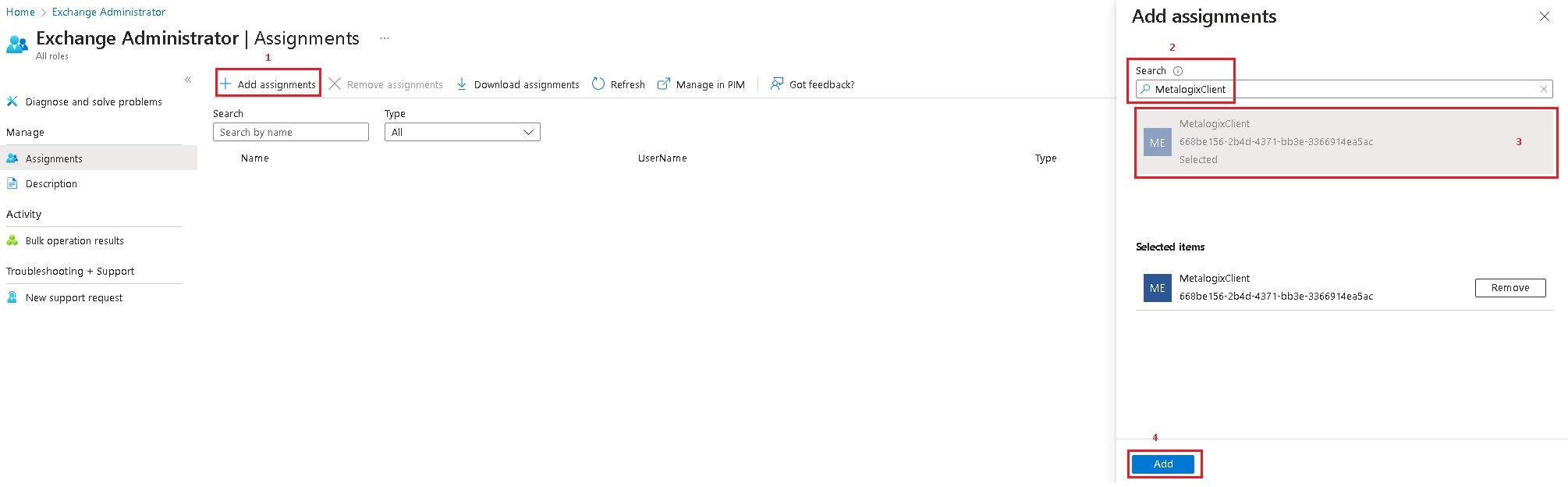This screenshot has width=1568, height=487.
Task: Click the magnifier icon in panel search
Action: click(x=1145, y=89)
